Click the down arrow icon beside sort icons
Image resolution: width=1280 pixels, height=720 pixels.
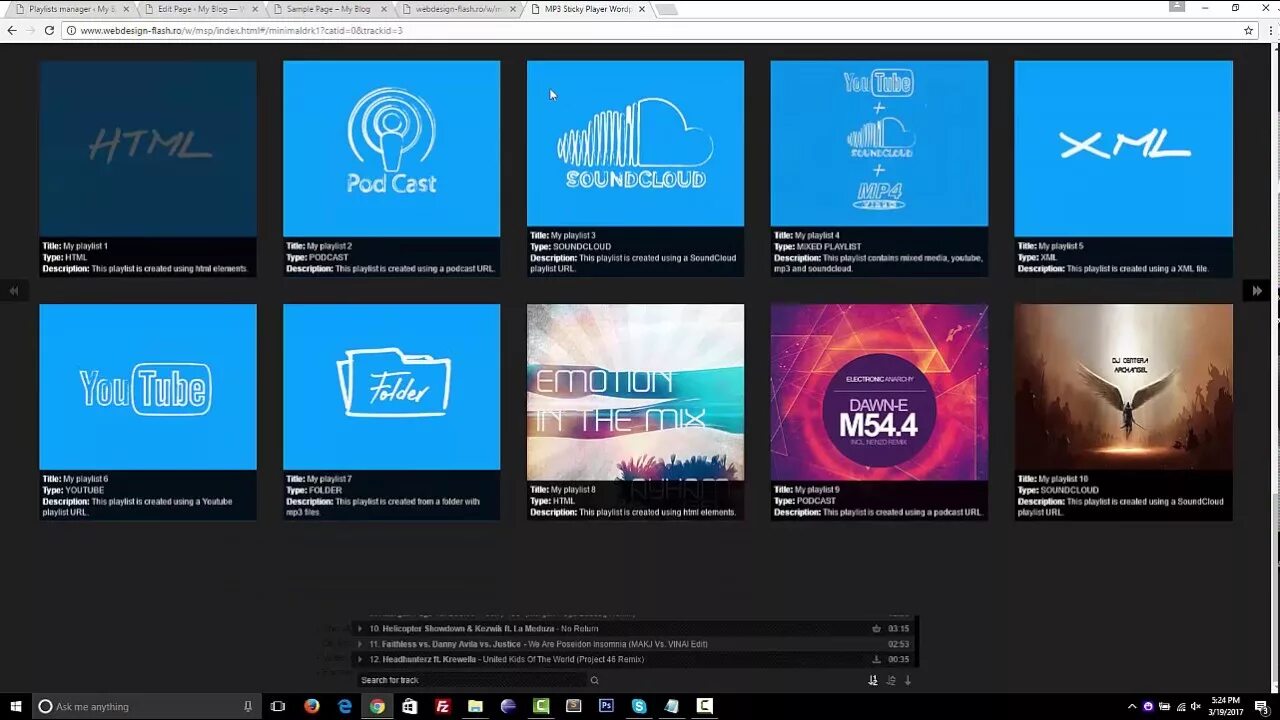click(908, 680)
